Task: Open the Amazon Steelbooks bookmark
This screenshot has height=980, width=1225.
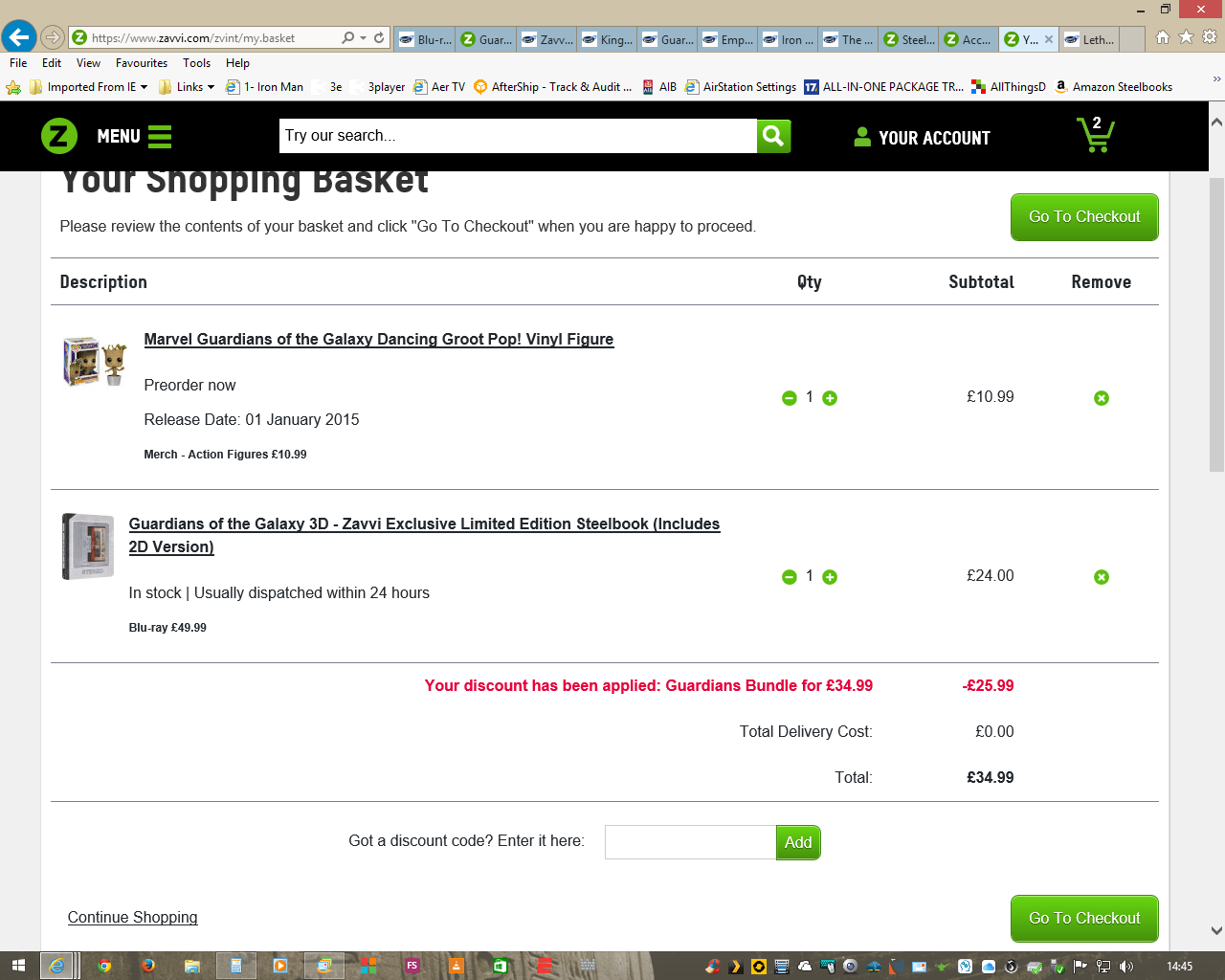Action: tap(1114, 87)
